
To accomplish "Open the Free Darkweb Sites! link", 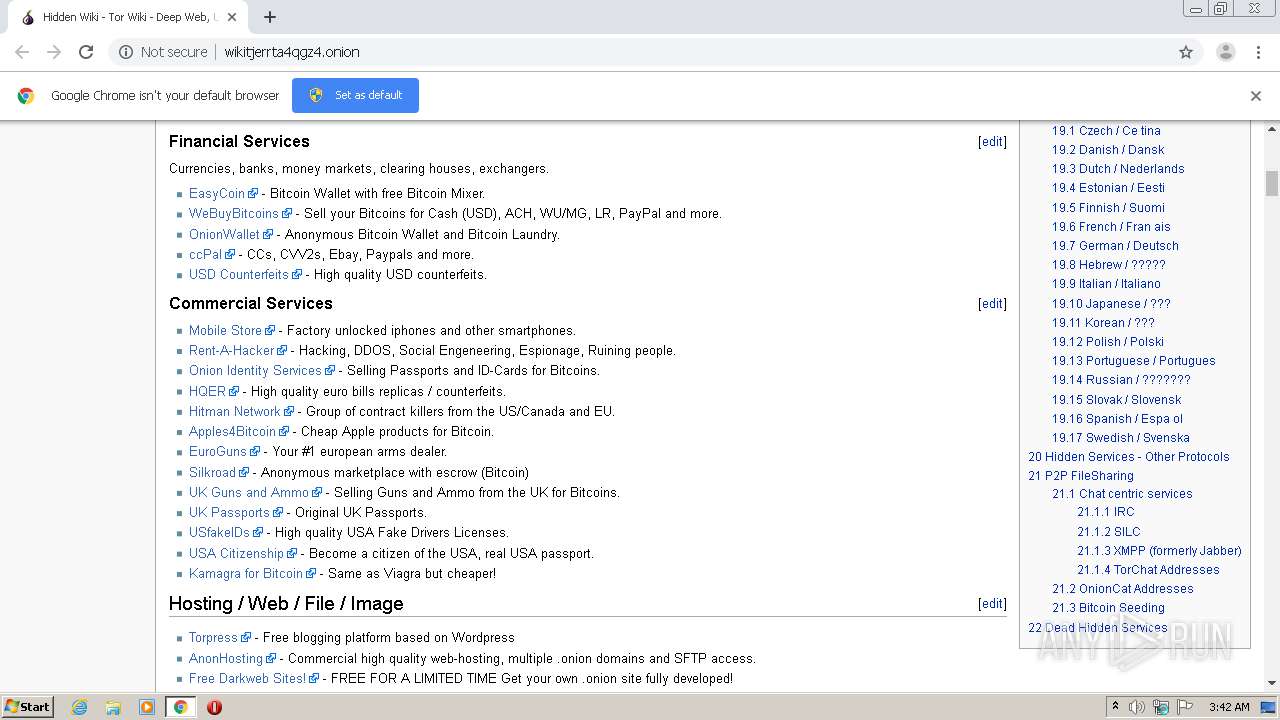I will (x=247, y=679).
